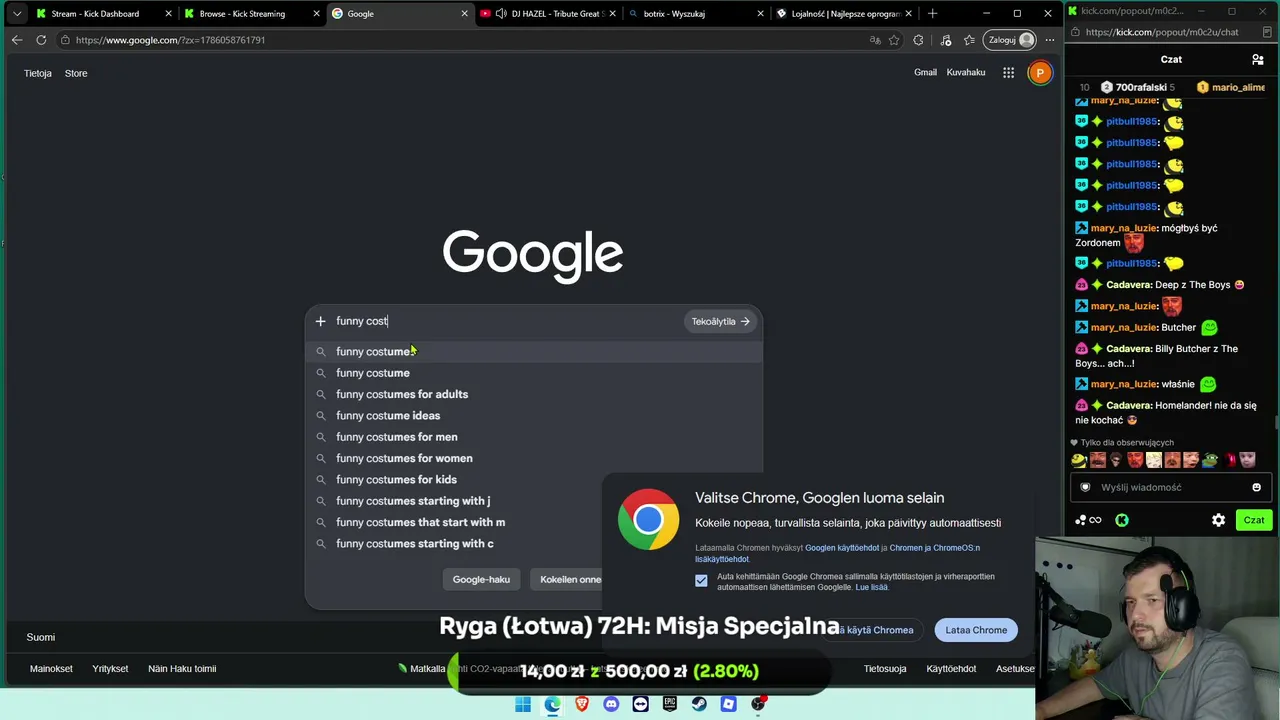Viewport: 1280px width, 720px height.
Task: Select suggestion 'funny costumes for women'
Action: click(x=534, y=458)
